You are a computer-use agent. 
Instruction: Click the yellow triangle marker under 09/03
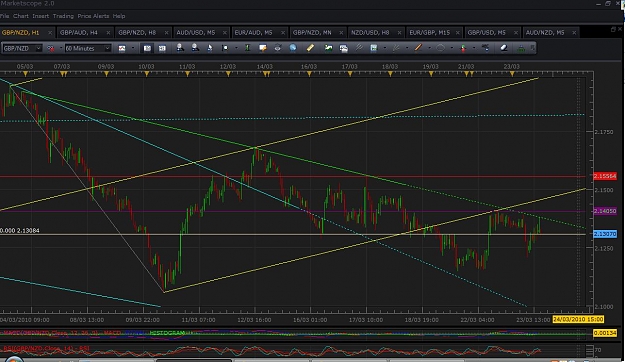coord(106,74)
